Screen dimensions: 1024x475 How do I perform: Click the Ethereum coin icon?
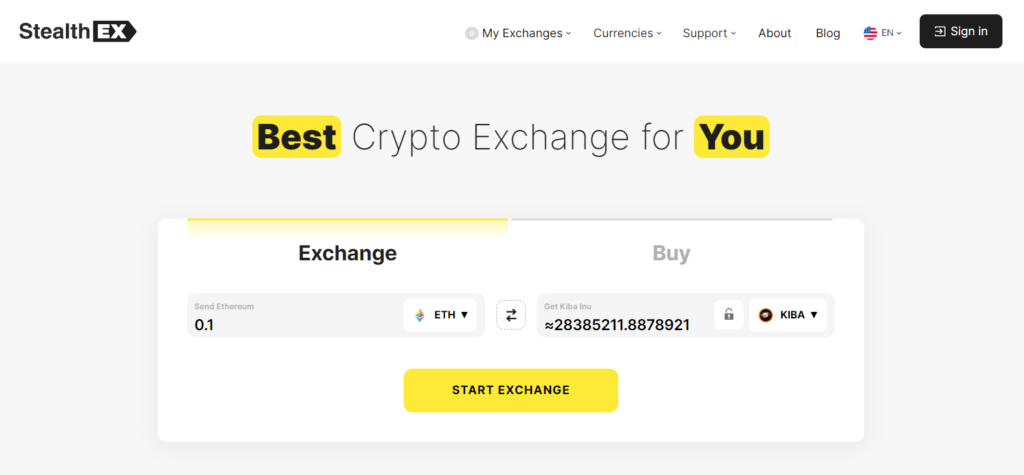[419, 315]
